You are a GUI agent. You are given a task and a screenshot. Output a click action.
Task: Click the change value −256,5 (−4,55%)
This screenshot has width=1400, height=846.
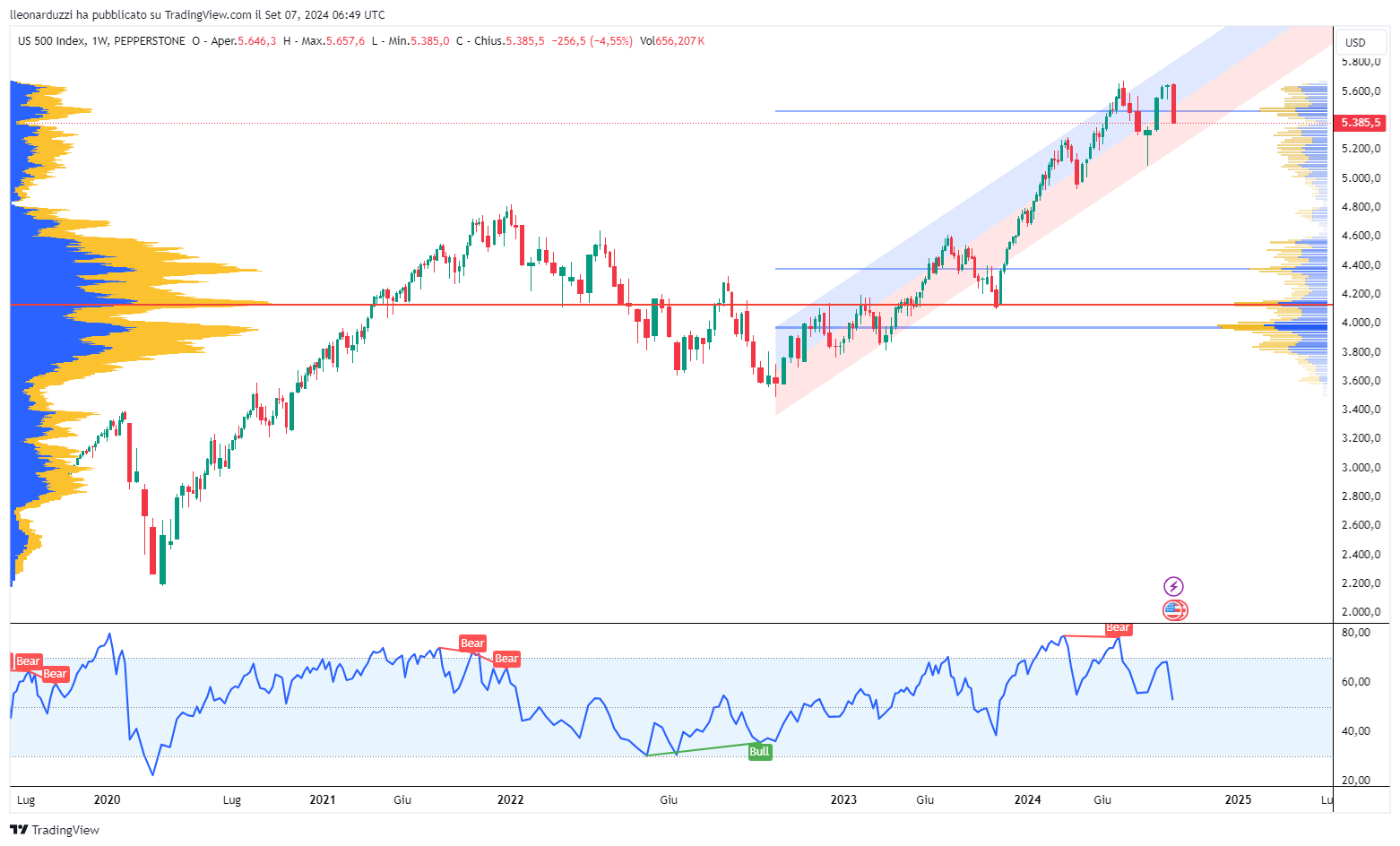click(x=592, y=41)
